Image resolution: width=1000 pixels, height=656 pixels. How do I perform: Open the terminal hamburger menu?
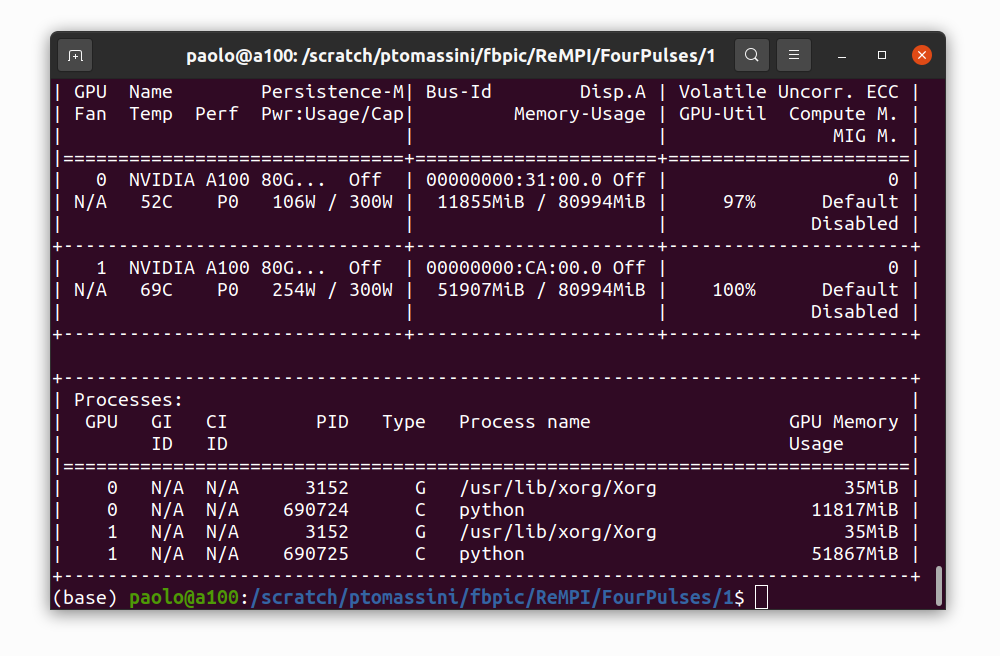point(795,55)
